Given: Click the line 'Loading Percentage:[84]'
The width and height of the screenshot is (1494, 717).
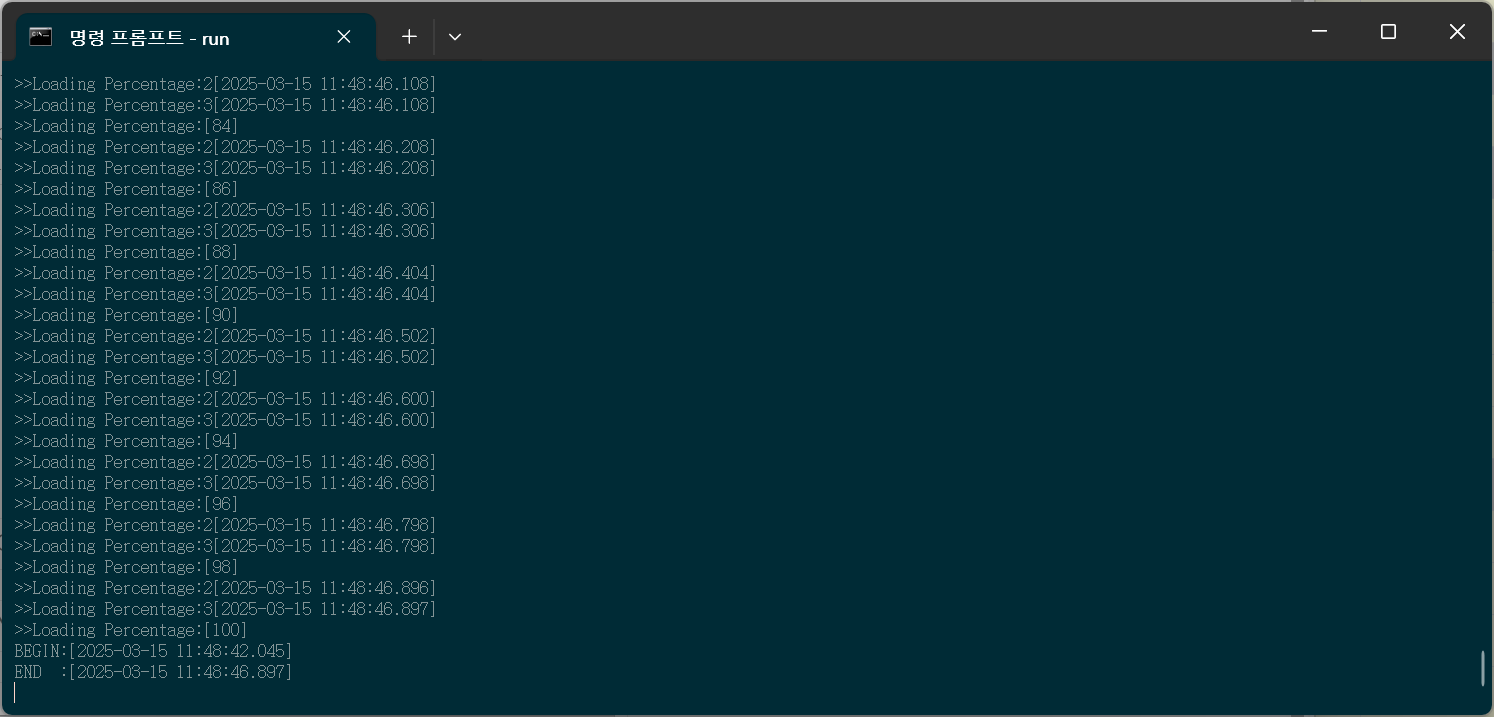Looking at the screenshot, I should [x=126, y=126].
